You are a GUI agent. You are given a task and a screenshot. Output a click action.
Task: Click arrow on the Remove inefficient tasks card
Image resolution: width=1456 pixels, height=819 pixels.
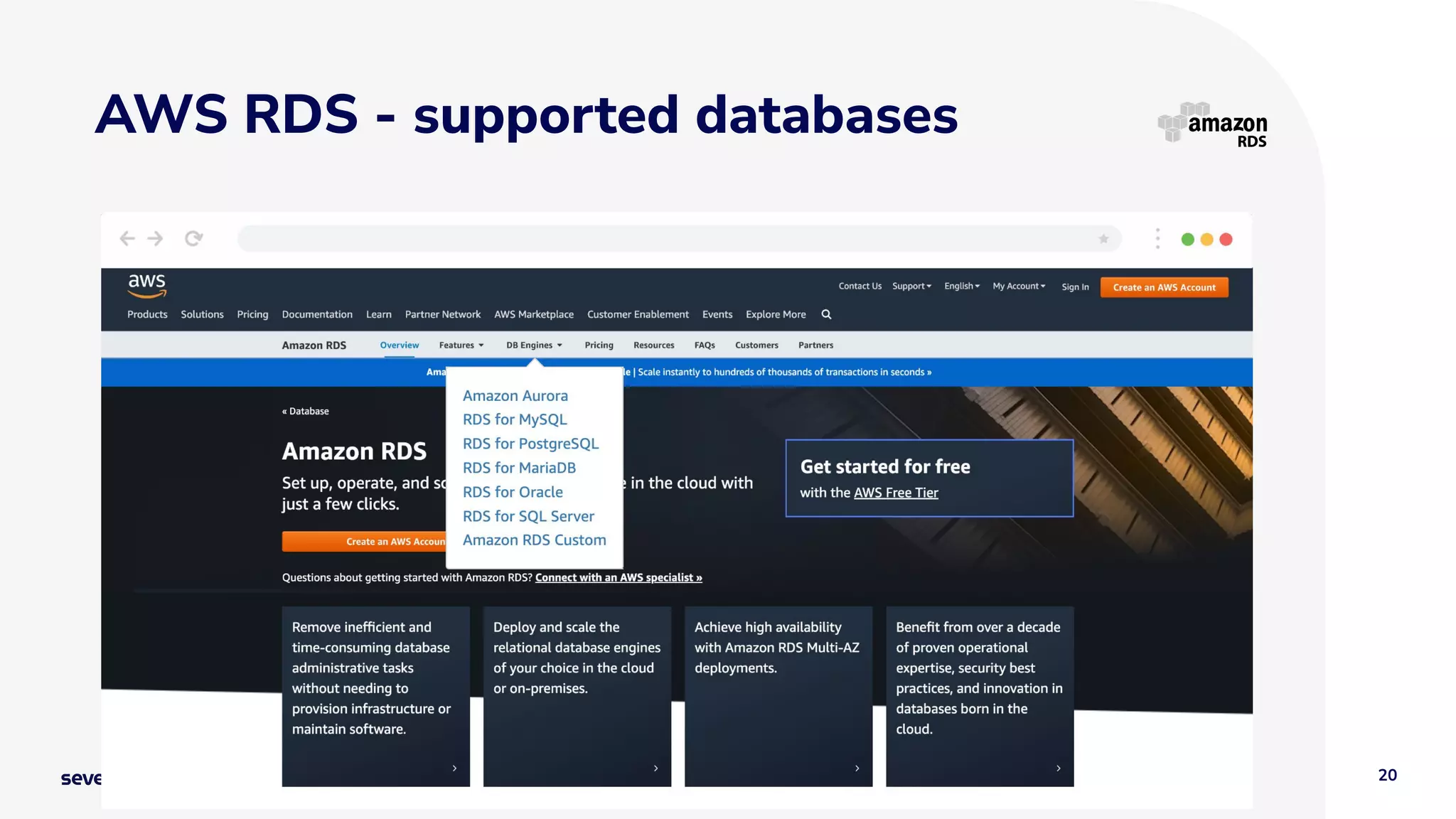454,769
